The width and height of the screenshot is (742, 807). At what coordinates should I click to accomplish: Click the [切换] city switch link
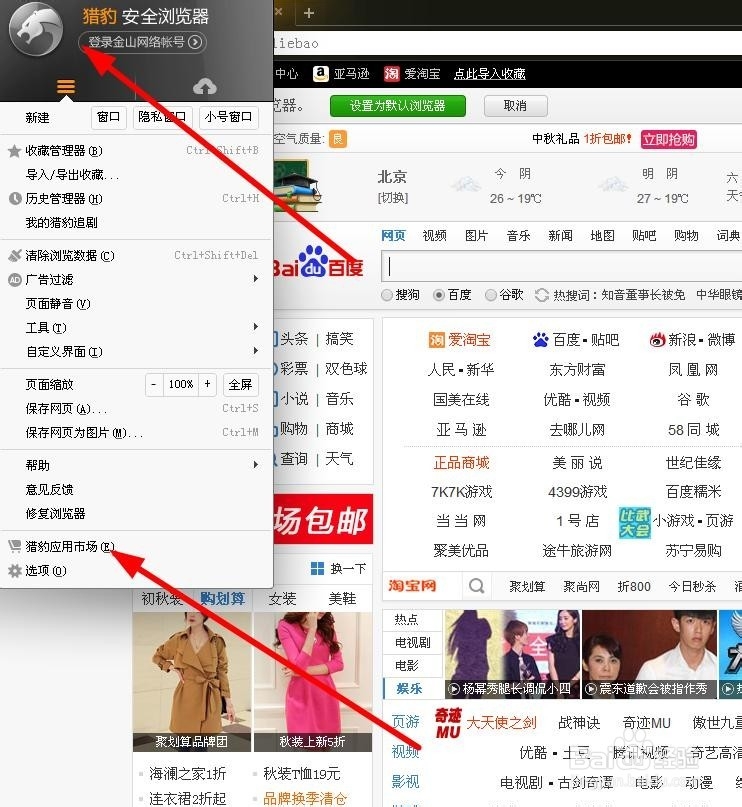[x=393, y=198]
